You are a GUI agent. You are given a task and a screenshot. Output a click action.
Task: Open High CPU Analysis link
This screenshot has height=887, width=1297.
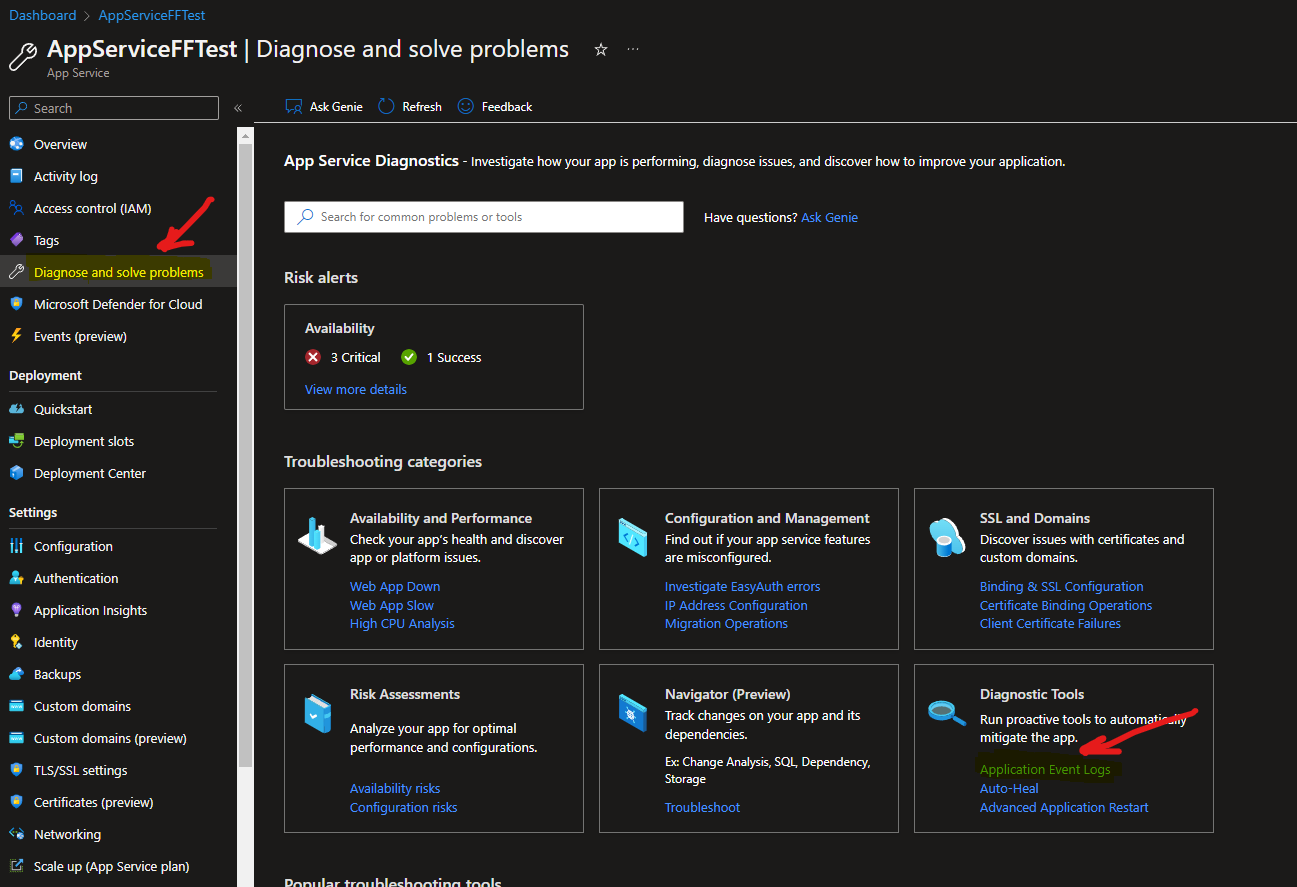(402, 623)
